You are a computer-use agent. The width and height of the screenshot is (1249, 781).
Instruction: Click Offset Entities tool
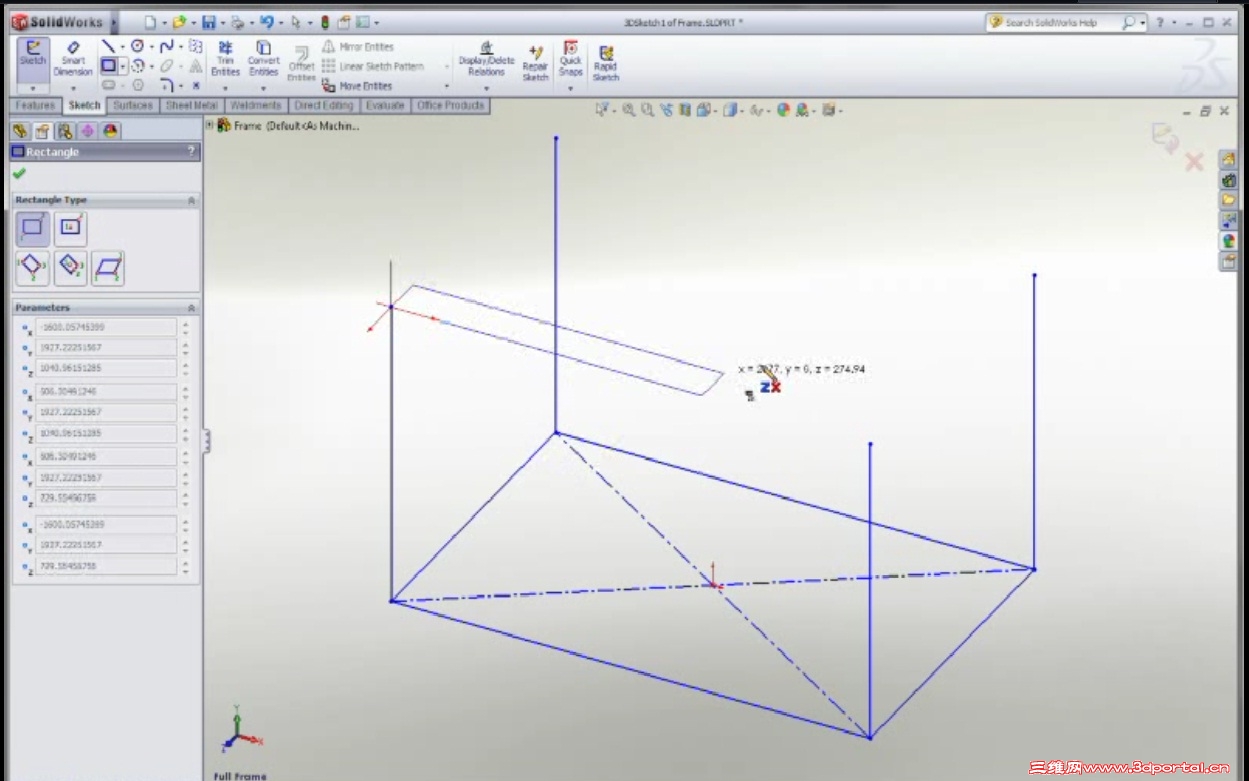click(301, 64)
